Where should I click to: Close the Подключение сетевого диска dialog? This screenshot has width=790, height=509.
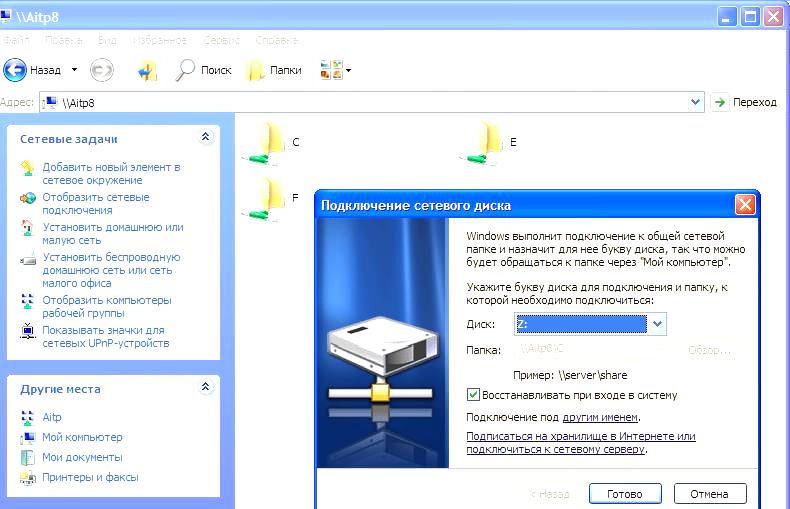click(745, 205)
